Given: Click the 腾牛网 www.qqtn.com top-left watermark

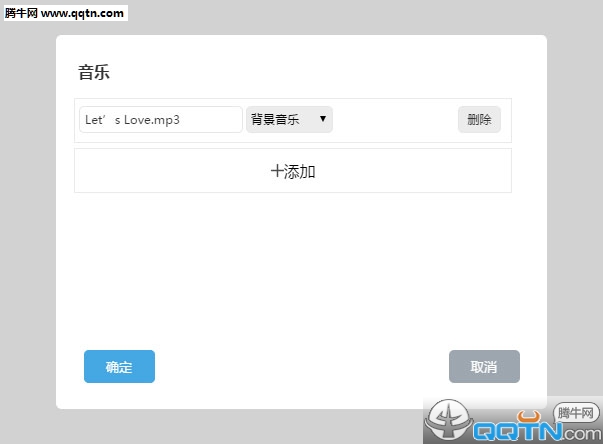Looking at the screenshot, I should 65,13.
